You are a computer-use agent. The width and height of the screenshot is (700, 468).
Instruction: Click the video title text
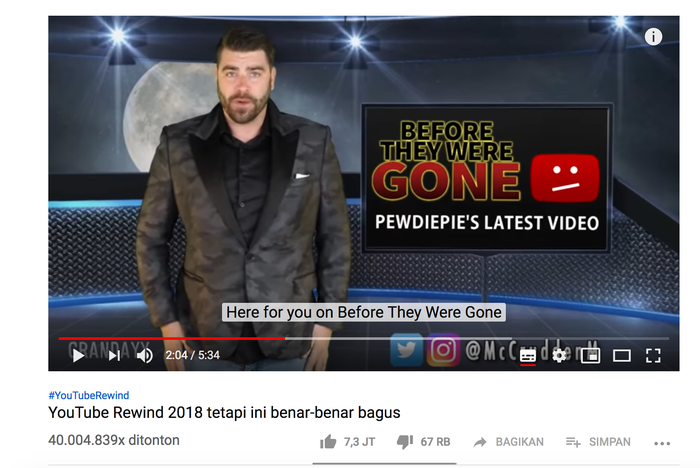224,412
